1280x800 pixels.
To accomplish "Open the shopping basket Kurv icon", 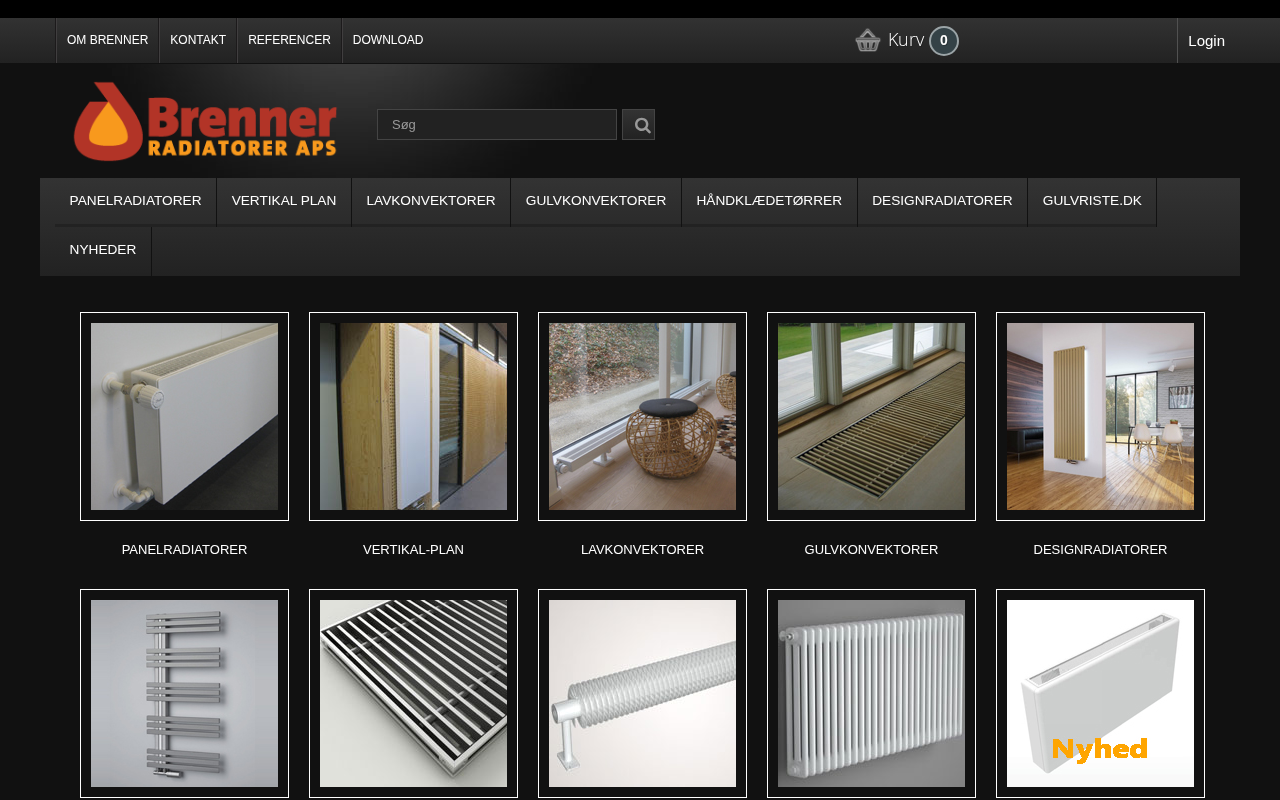I will coord(868,40).
